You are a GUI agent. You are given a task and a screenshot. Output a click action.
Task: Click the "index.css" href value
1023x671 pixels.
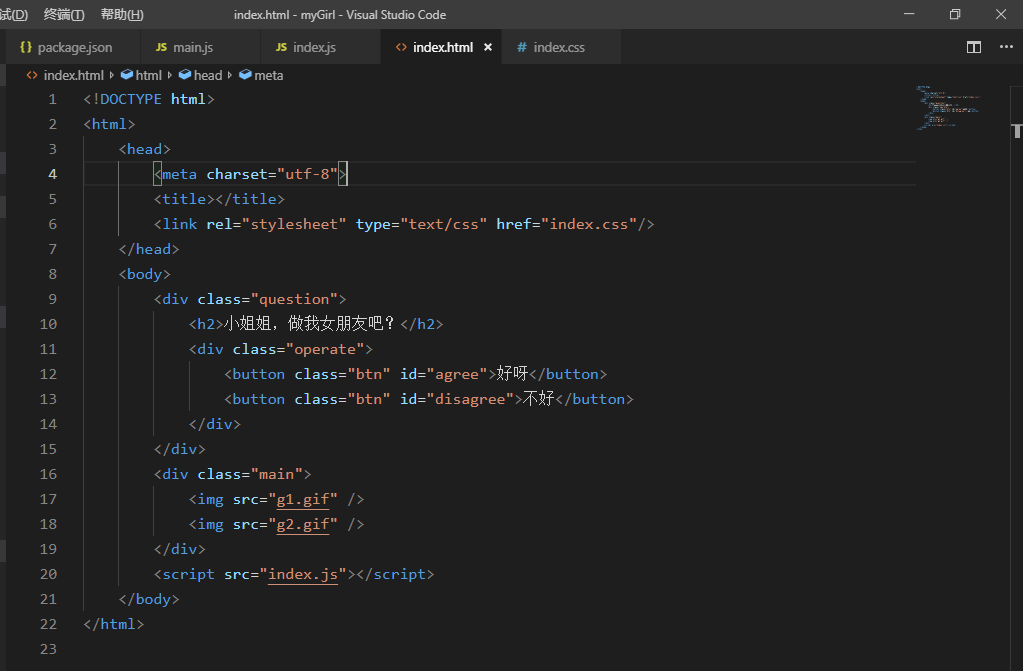pos(588,224)
